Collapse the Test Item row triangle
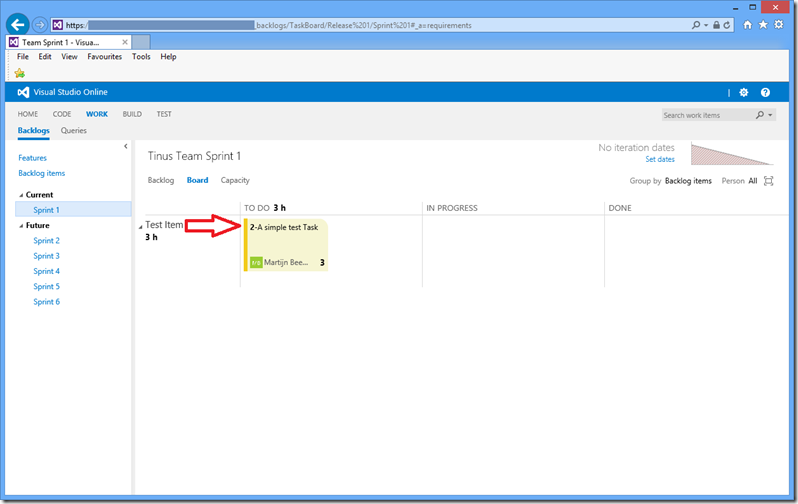This screenshot has height=504, width=798. pos(140,227)
